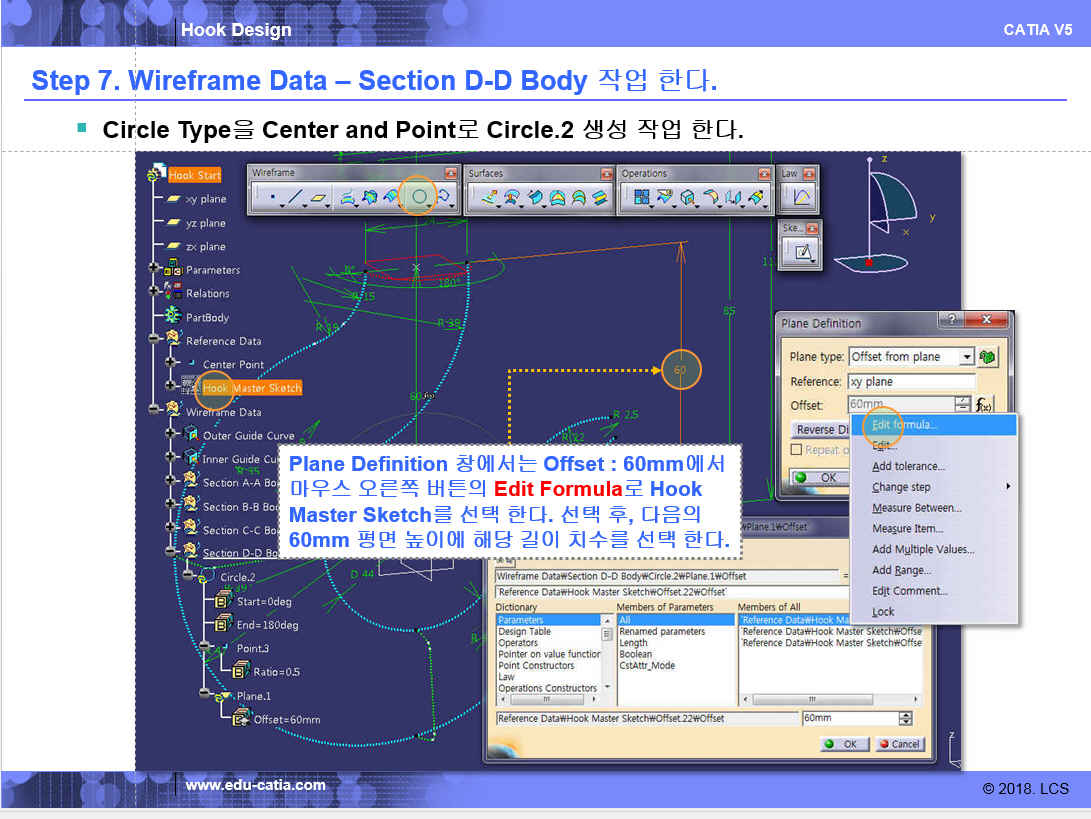The image size is (1091, 819).
Task: Open the Law toolbar curve icon
Action: 801,198
